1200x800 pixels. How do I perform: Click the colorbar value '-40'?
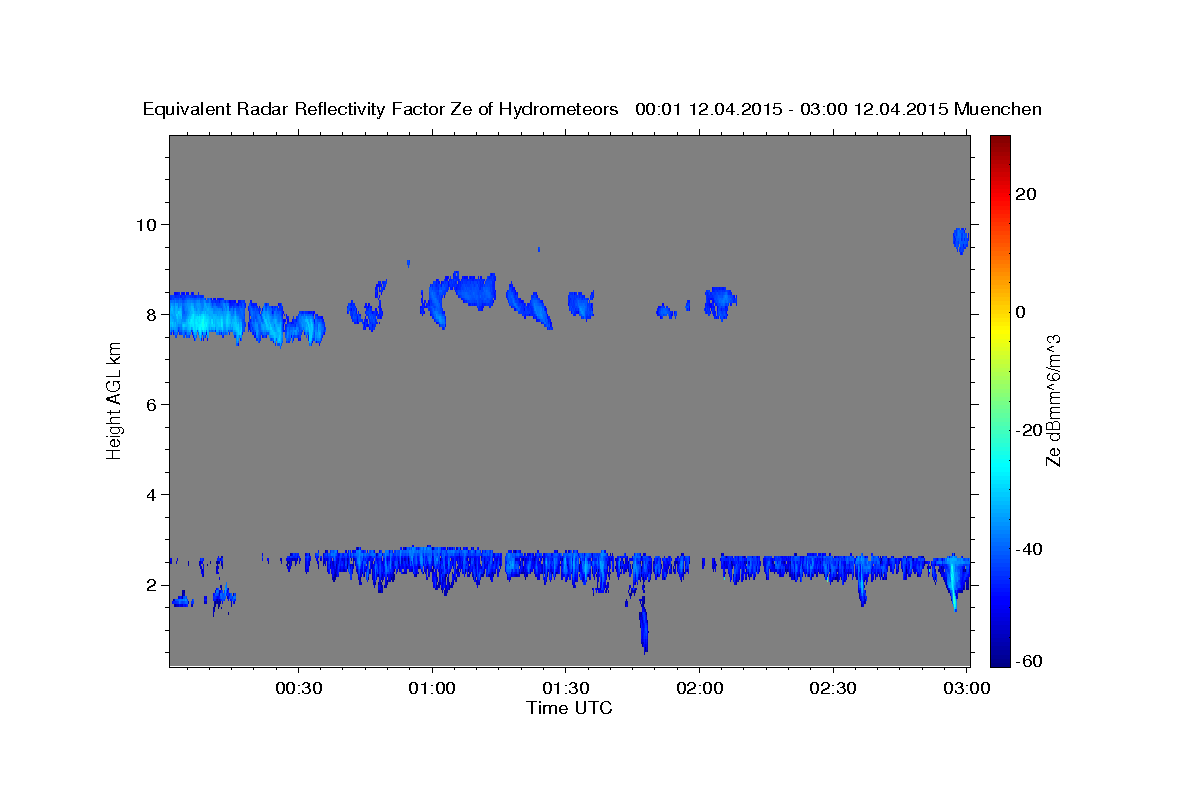coord(1027,549)
